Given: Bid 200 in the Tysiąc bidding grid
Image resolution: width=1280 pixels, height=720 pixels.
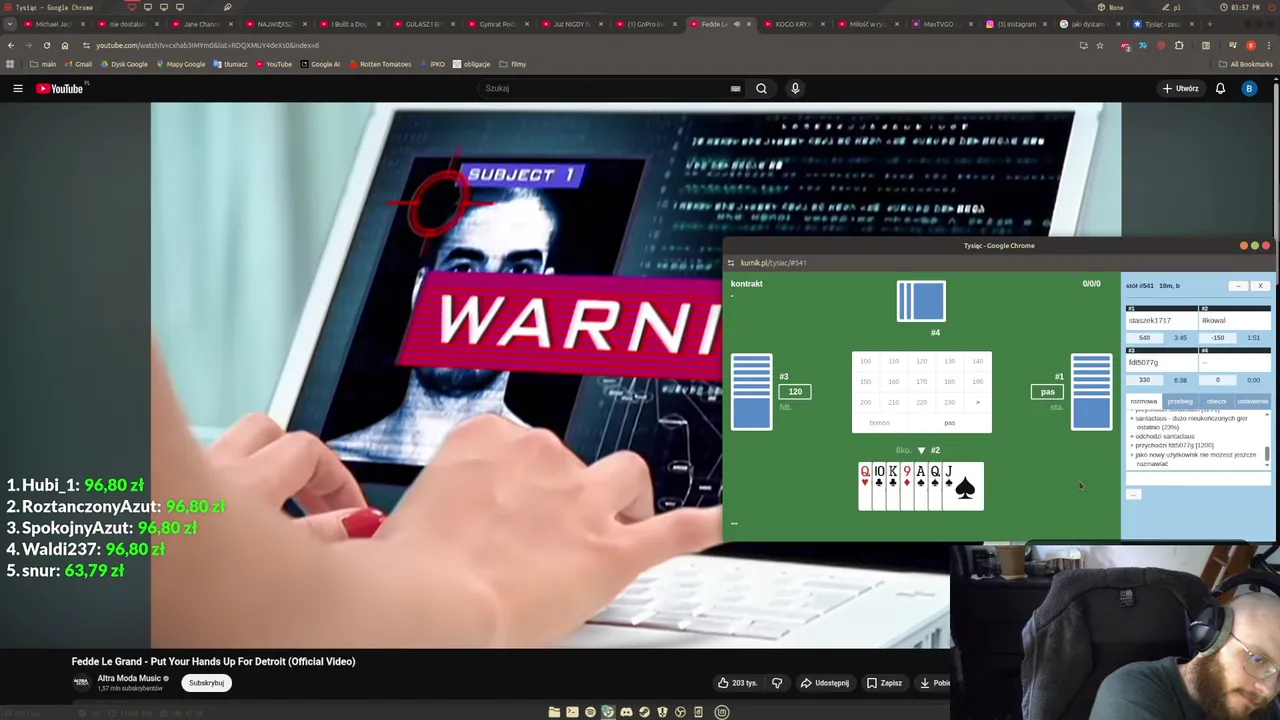Looking at the screenshot, I should click(x=865, y=402).
